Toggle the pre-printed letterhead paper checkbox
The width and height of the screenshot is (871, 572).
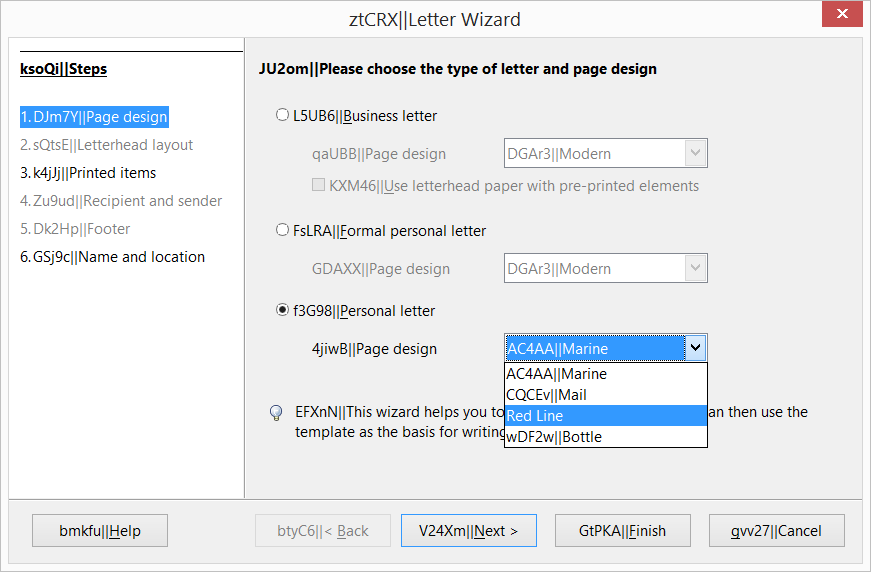[x=319, y=186]
